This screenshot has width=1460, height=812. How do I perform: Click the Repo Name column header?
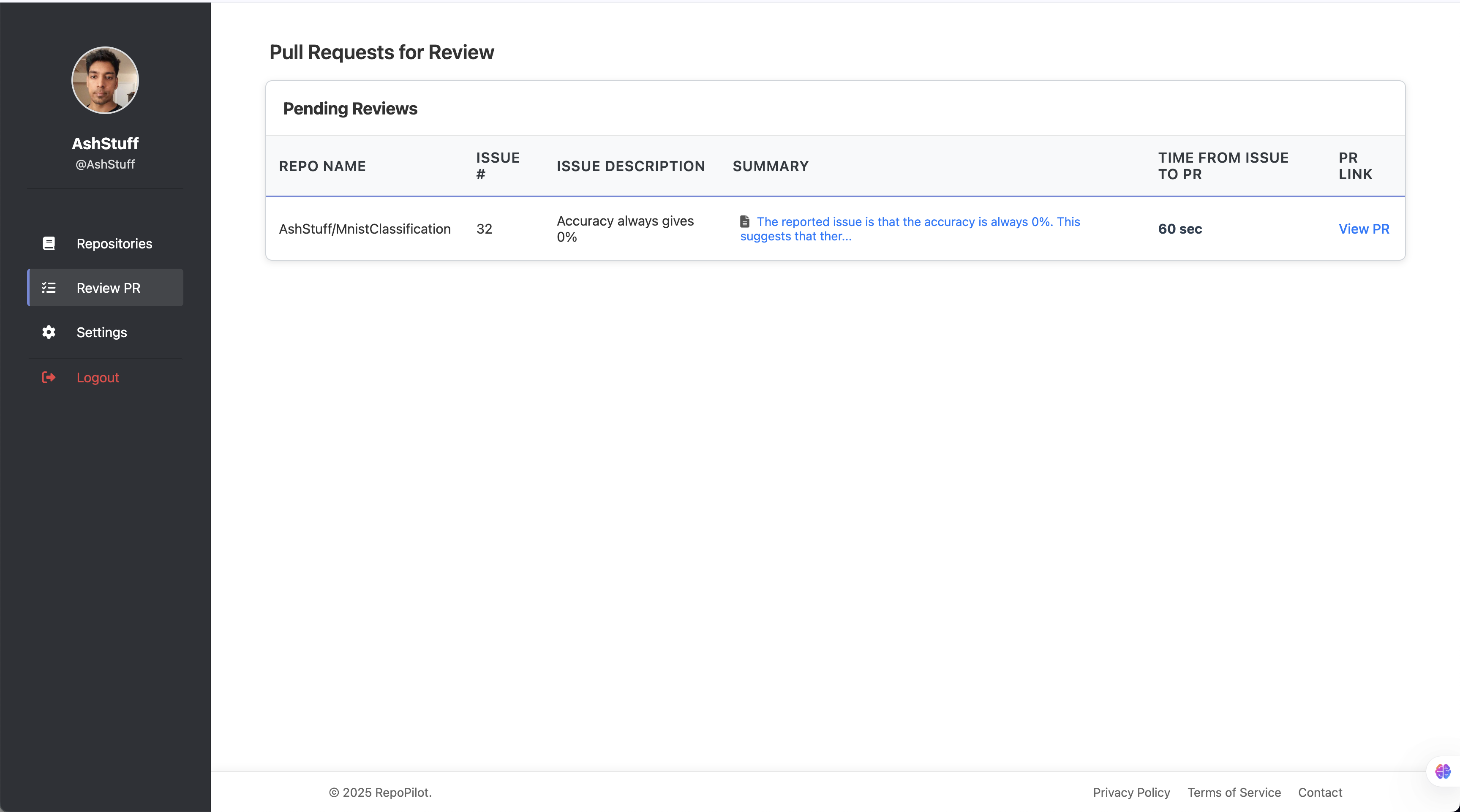click(x=322, y=166)
